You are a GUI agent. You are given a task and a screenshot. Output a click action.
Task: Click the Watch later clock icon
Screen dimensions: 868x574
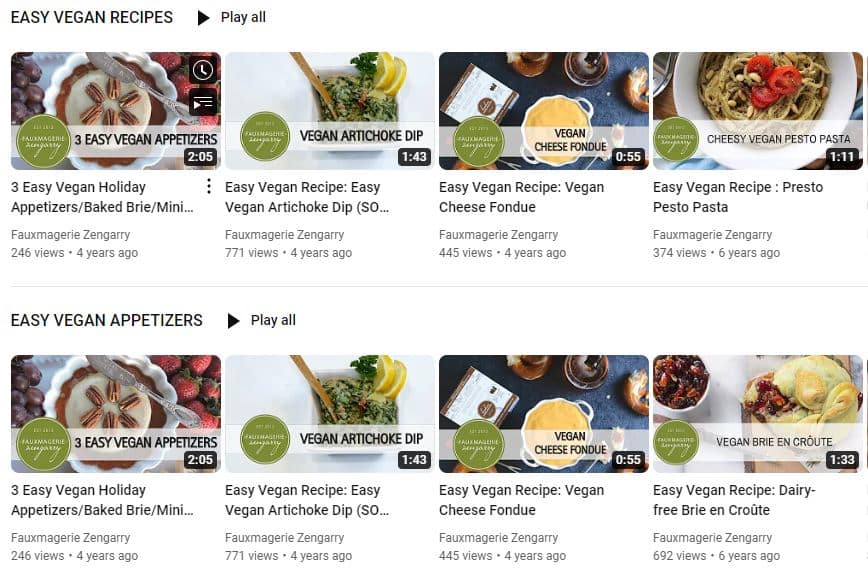pyautogui.click(x=203, y=70)
